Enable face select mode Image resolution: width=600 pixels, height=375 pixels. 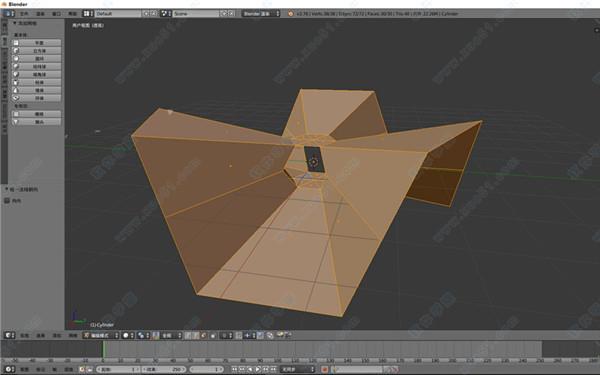pos(203,335)
